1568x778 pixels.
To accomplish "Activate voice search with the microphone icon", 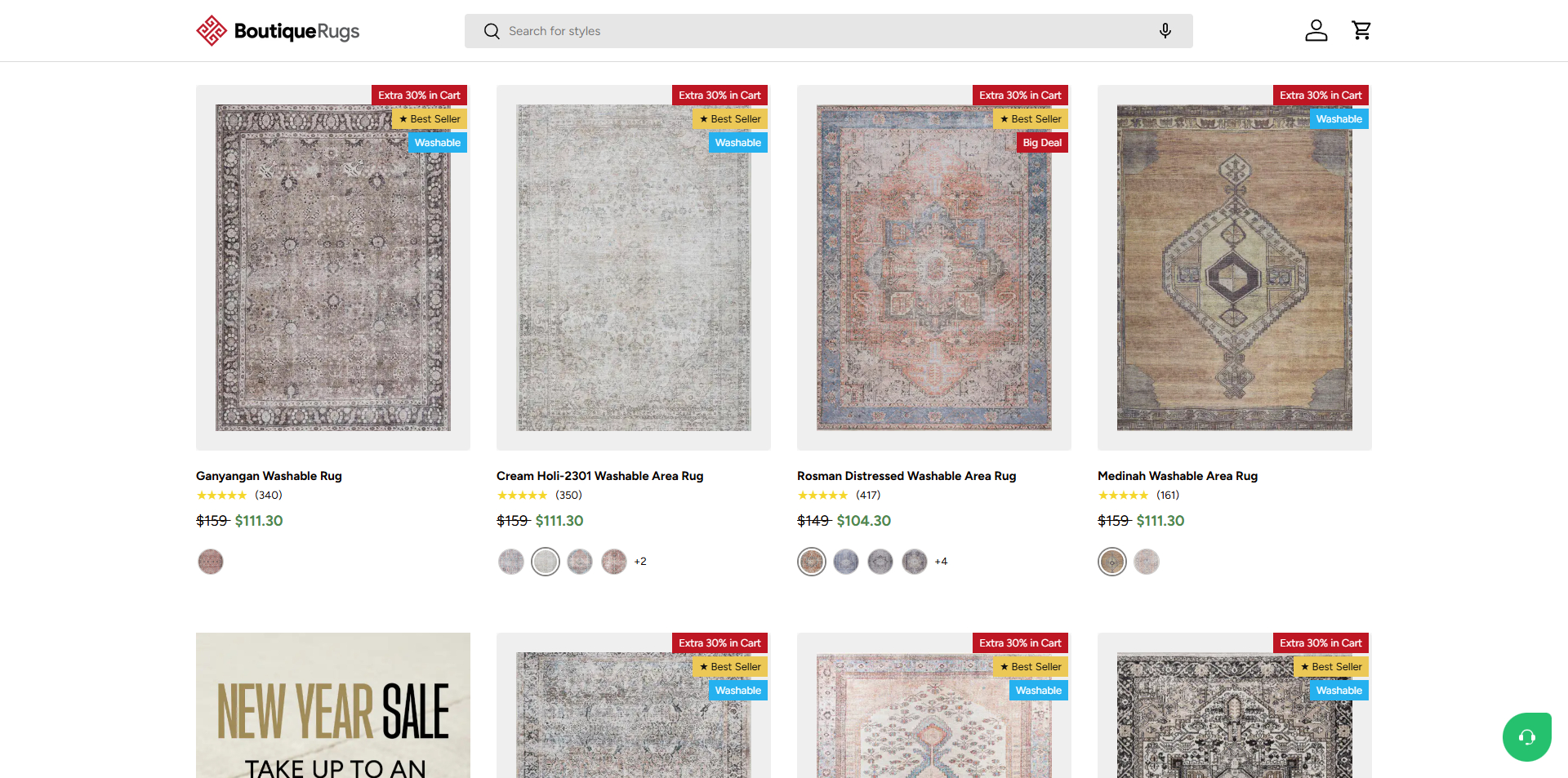I will click(x=1165, y=30).
